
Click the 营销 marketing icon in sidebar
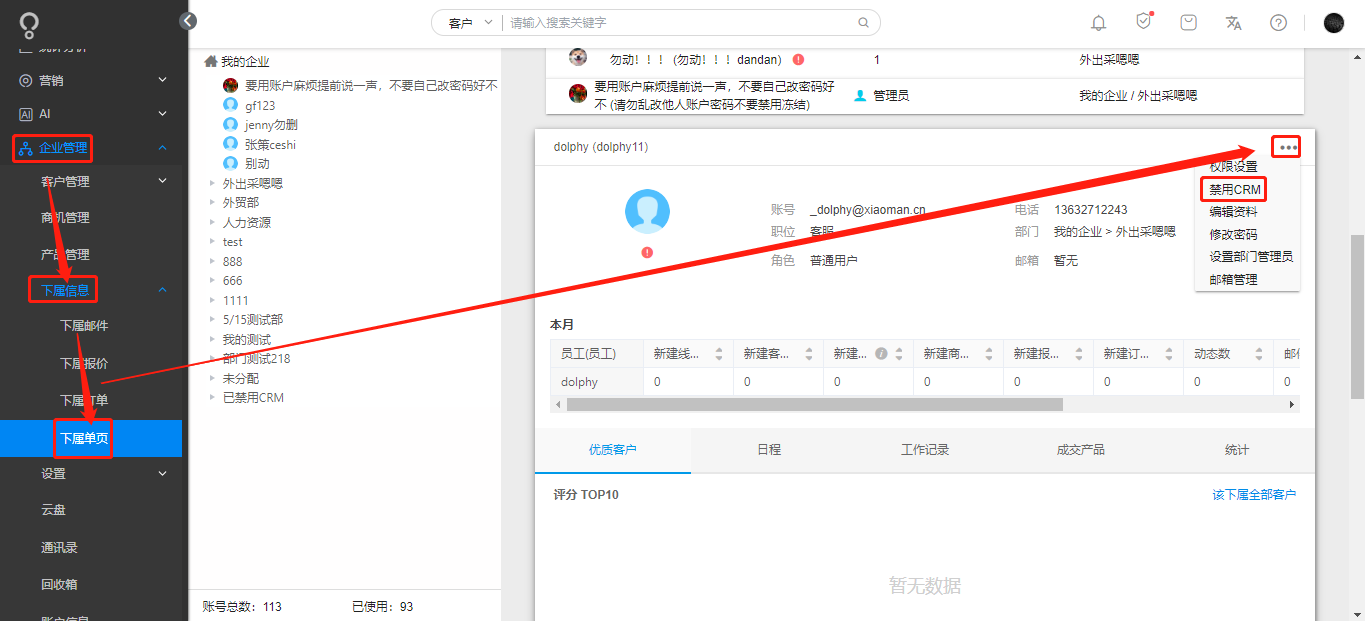click(24, 79)
